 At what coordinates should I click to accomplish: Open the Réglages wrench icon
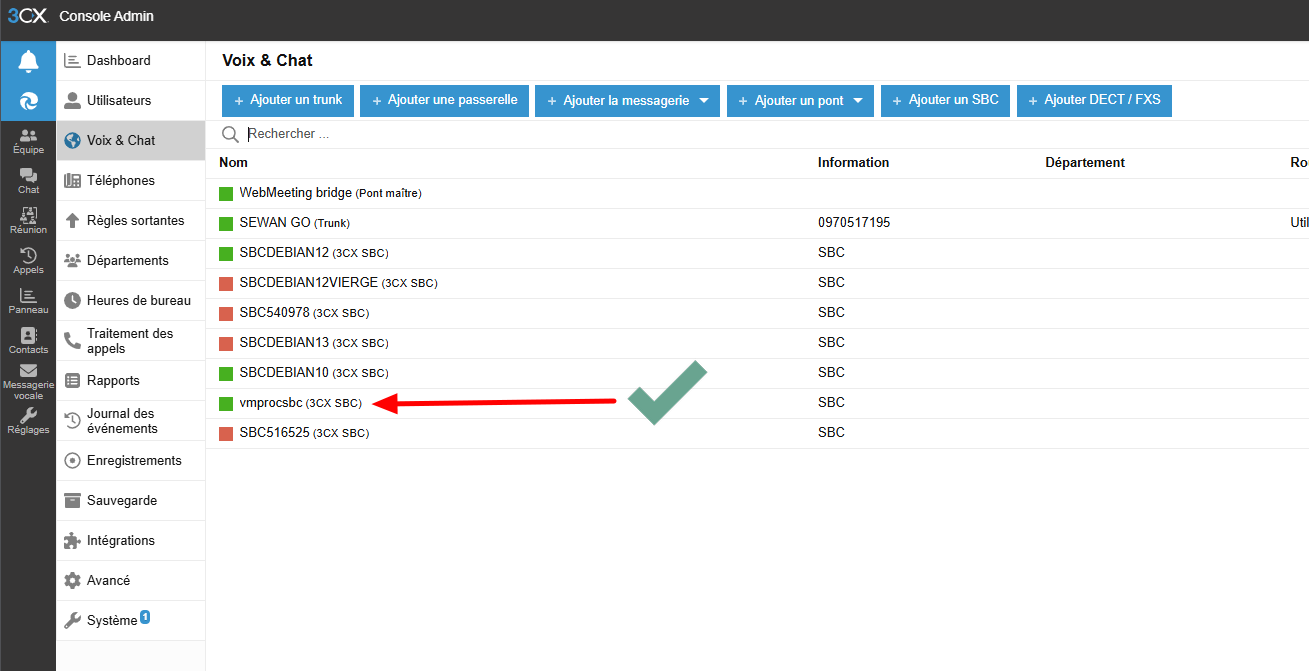pyautogui.click(x=28, y=421)
